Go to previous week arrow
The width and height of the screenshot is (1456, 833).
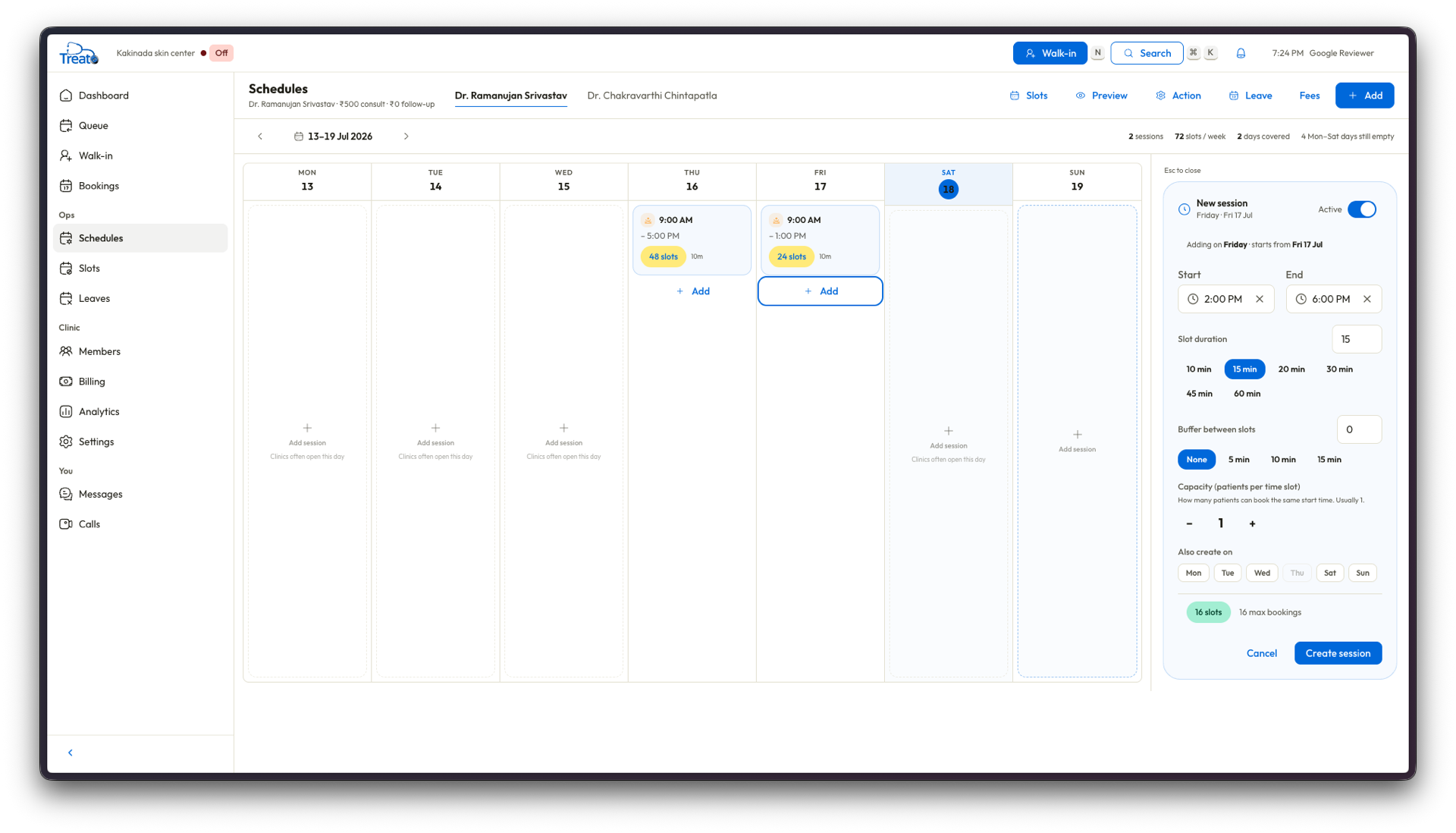pyautogui.click(x=260, y=137)
